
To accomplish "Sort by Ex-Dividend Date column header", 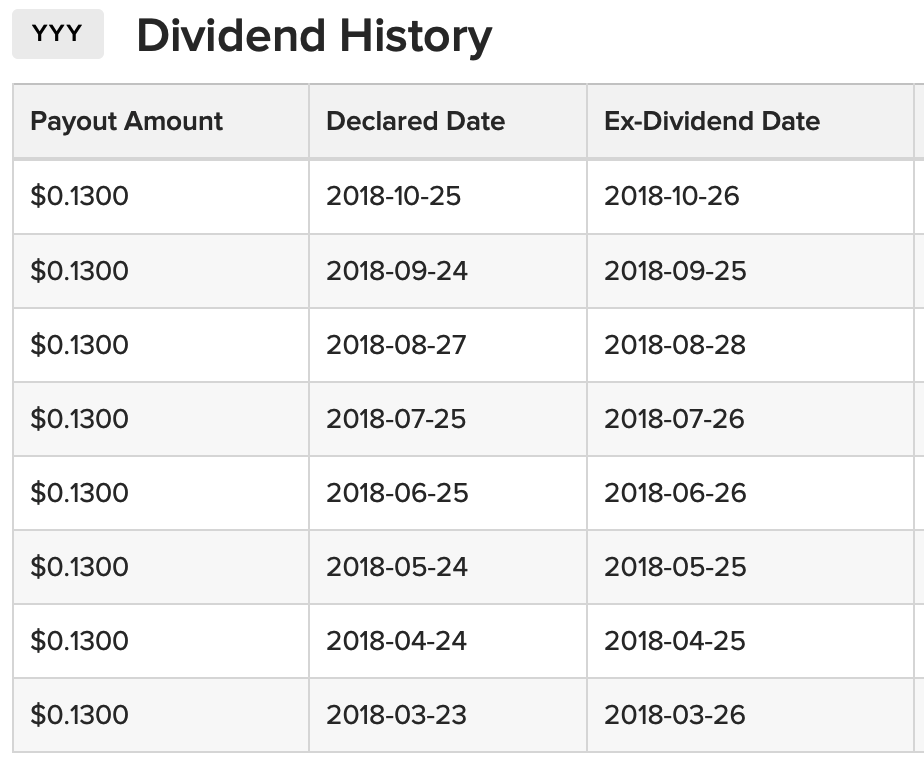I will [x=712, y=122].
